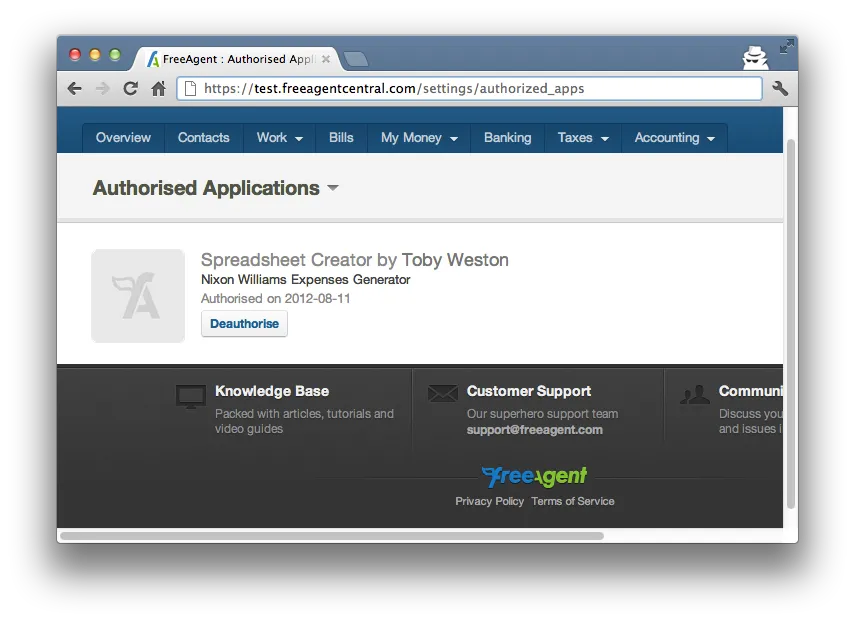Click the Customer Support envelope icon

click(443, 393)
